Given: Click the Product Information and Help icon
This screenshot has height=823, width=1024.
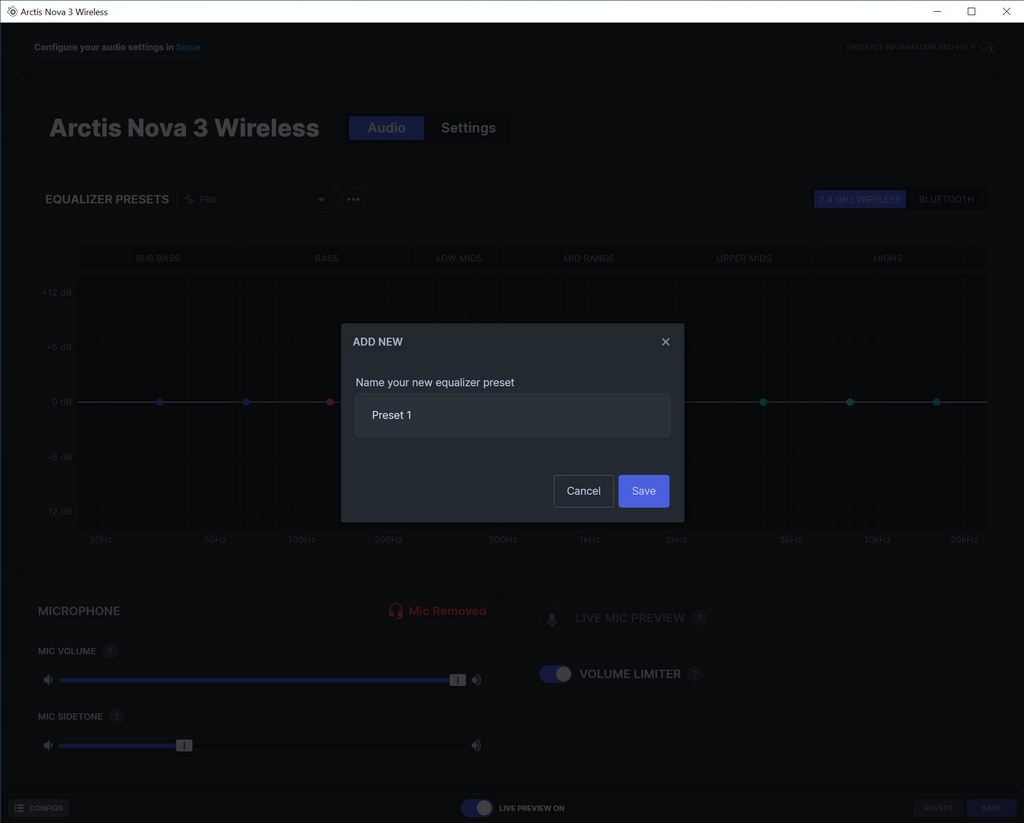Looking at the screenshot, I should tap(988, 47).
